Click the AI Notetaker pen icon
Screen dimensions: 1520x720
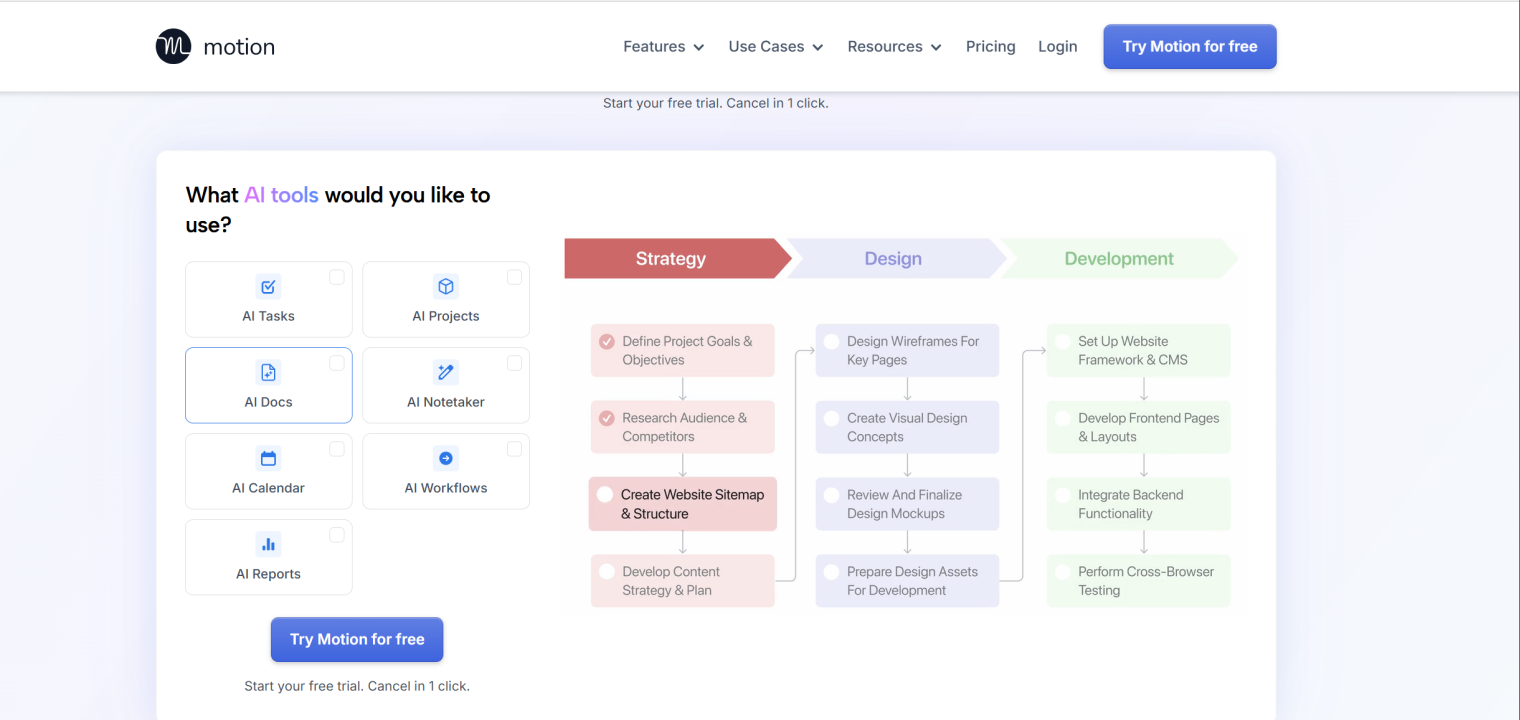pyautogui.click(x=445, y=371)
